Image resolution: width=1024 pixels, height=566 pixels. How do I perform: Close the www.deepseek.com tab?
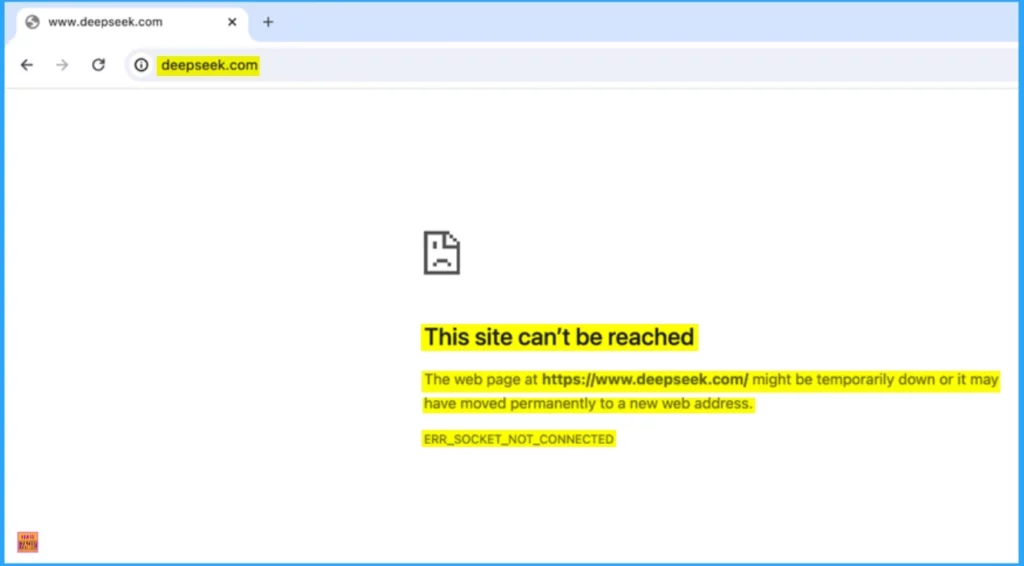[232, 22]
